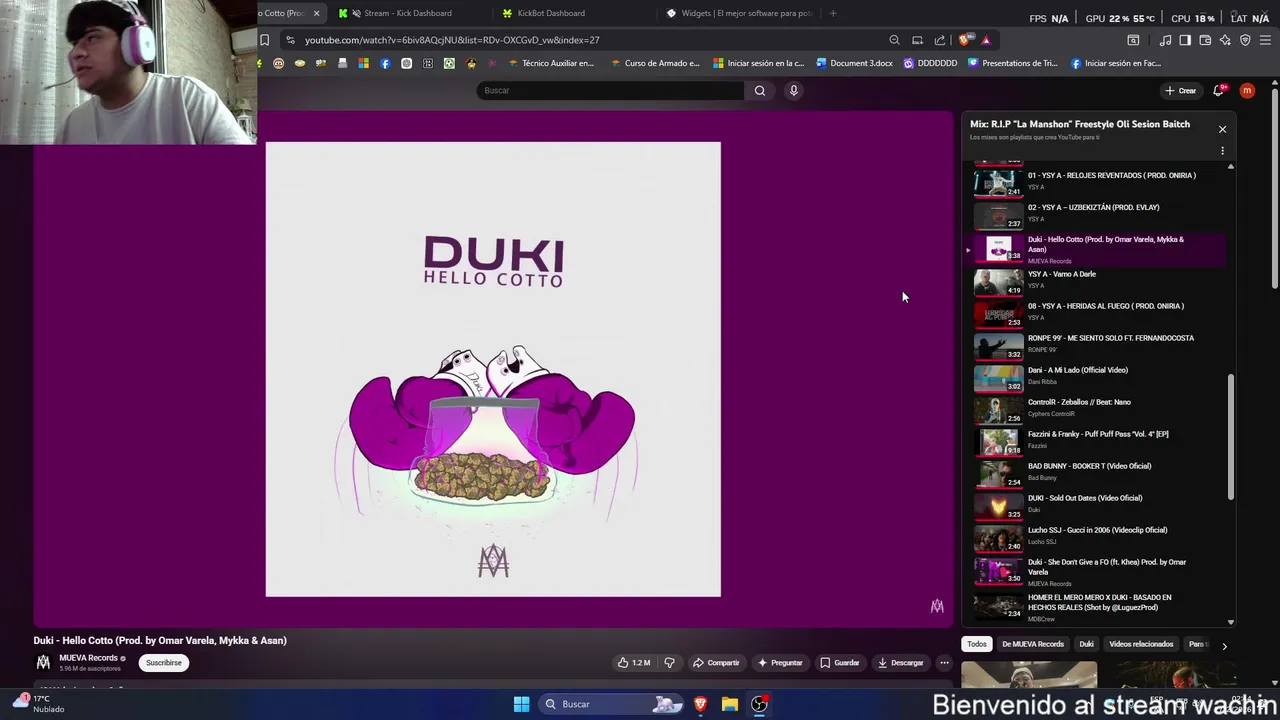The height and width of the screenshot is (720, 1280).
Task: Open Document 3.docx bookmark
Action: (855, 63)
